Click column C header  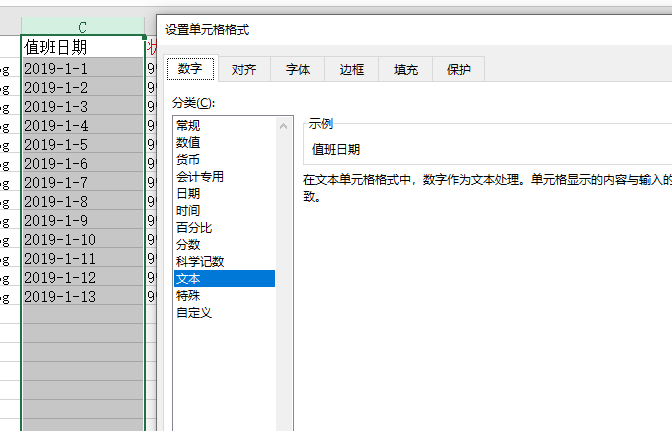coord(82,25)
